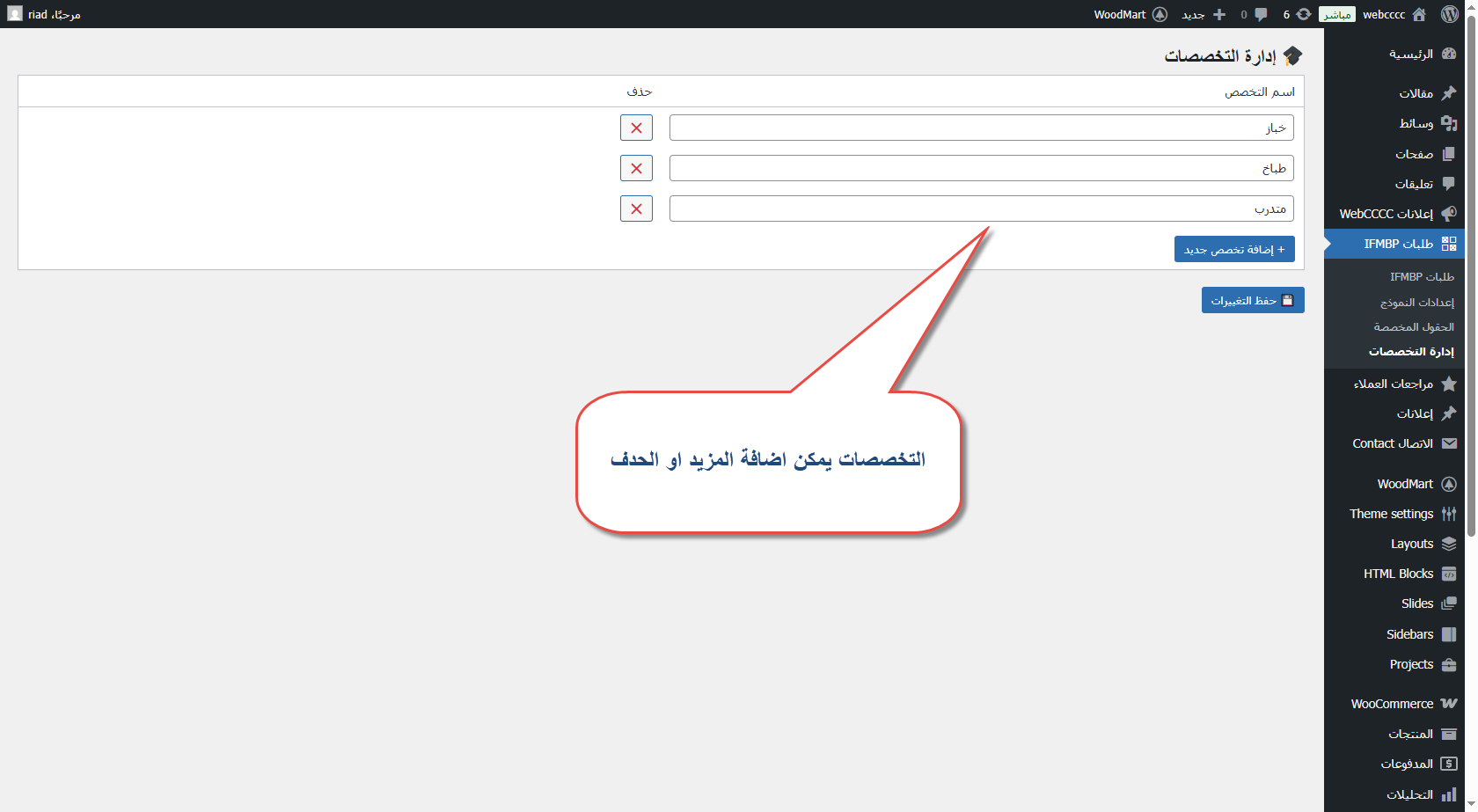Screen dimensions: 1478x812
Task: Click the خباز specialization name field
Action: point(981,128)
